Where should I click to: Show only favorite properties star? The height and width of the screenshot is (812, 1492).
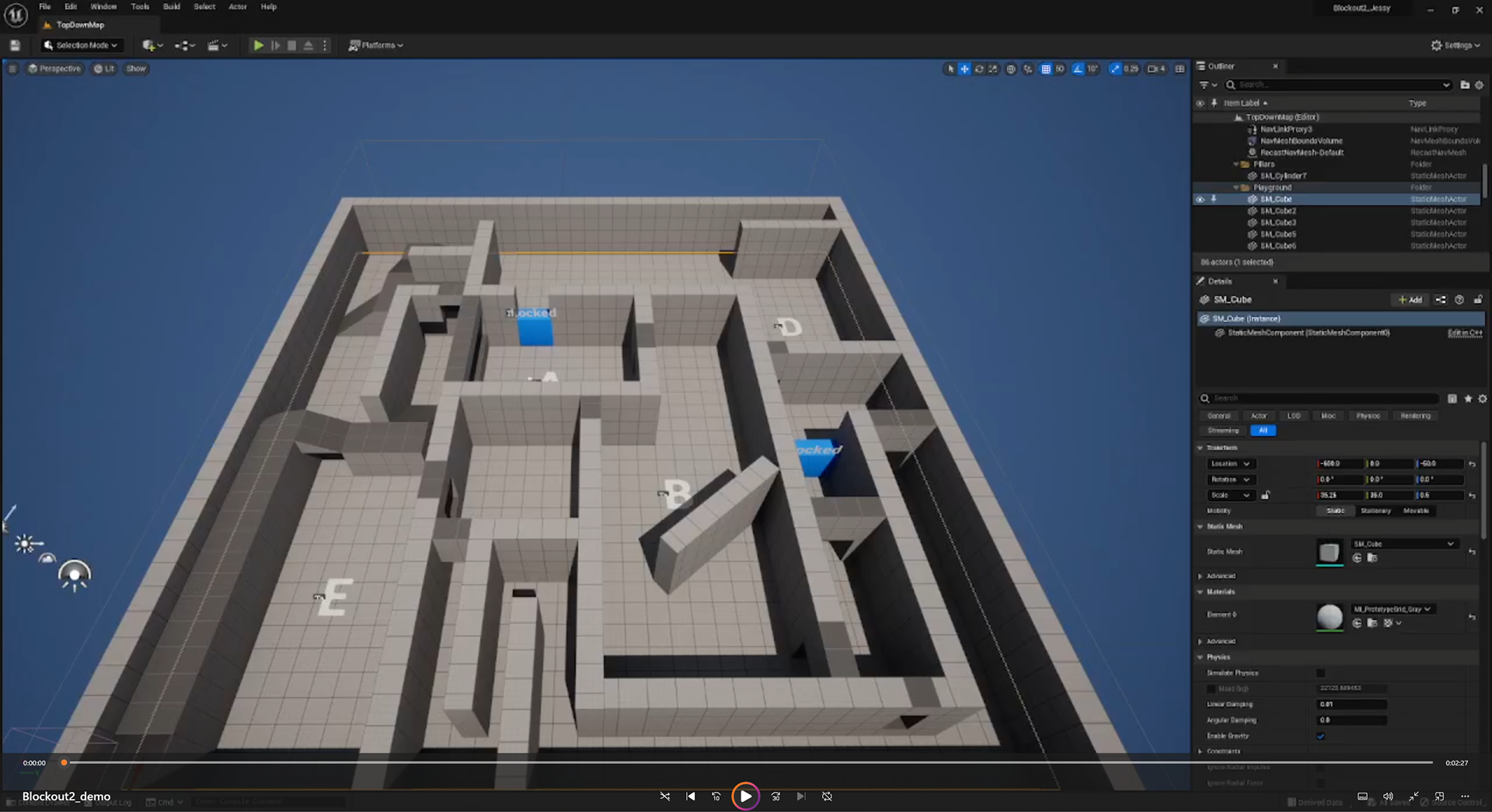click(1468, 399)
